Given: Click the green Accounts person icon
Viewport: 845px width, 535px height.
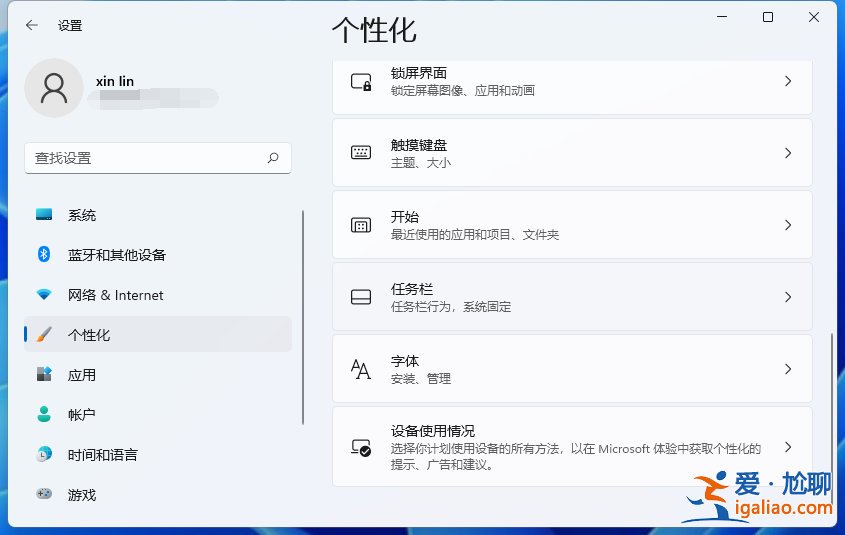Looking at the screenshot, I should (x=44, y=414).
